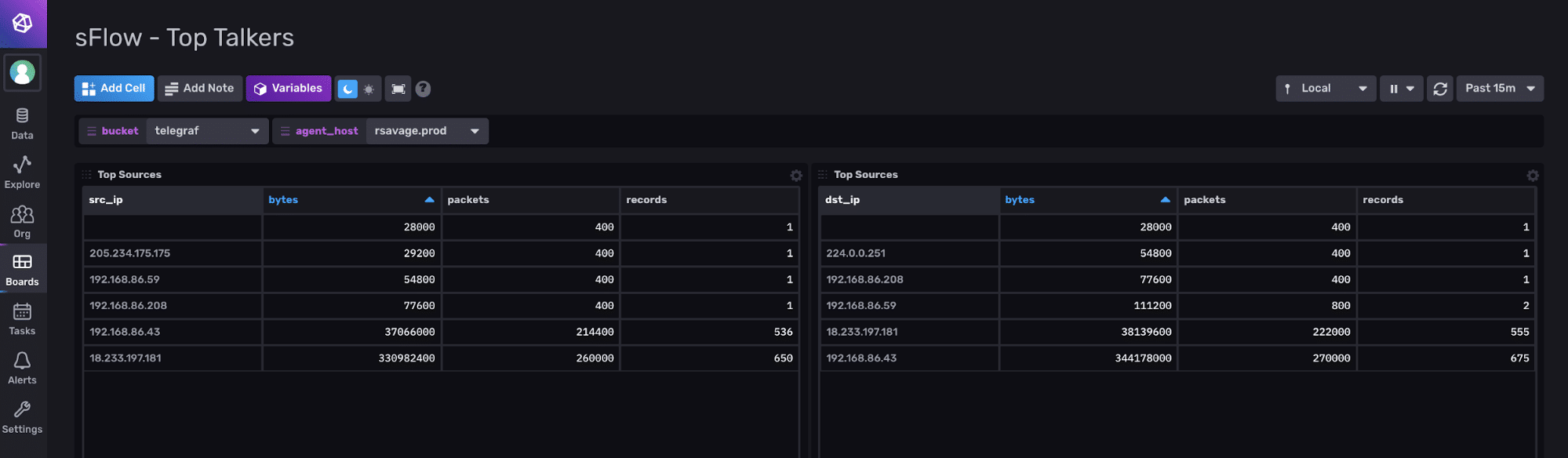Sort by packets in the dst_ip table
Viewport: 1568px width, 458px height.
coord(1267,200)
